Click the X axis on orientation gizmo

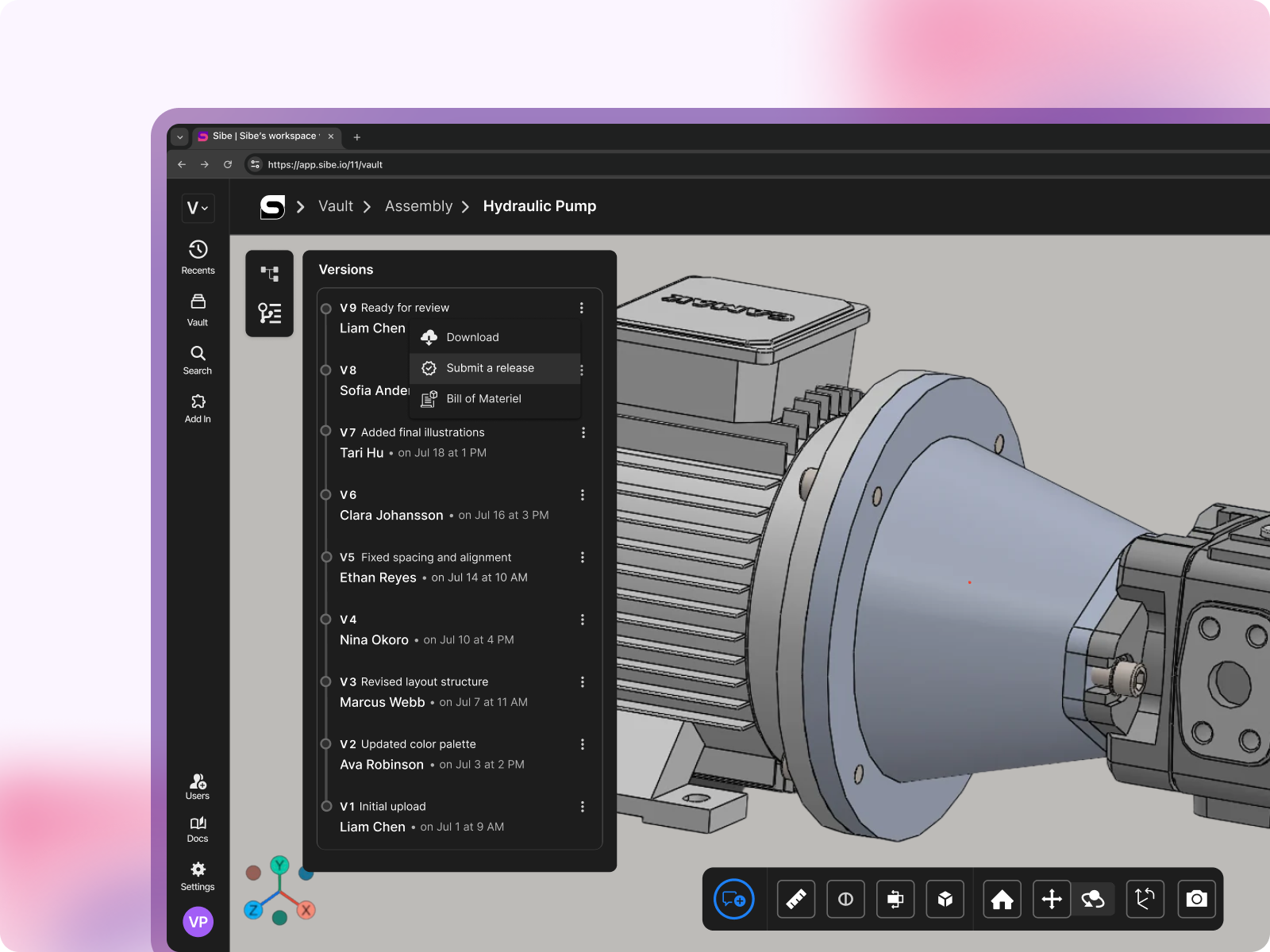pyautogui.click(x=306, y=910)
